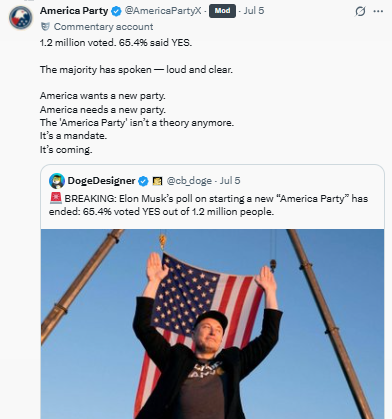Open the quoted post's Jul 5 timestamp
This screenshot has height=419, width=392.
tap(230, 181)
